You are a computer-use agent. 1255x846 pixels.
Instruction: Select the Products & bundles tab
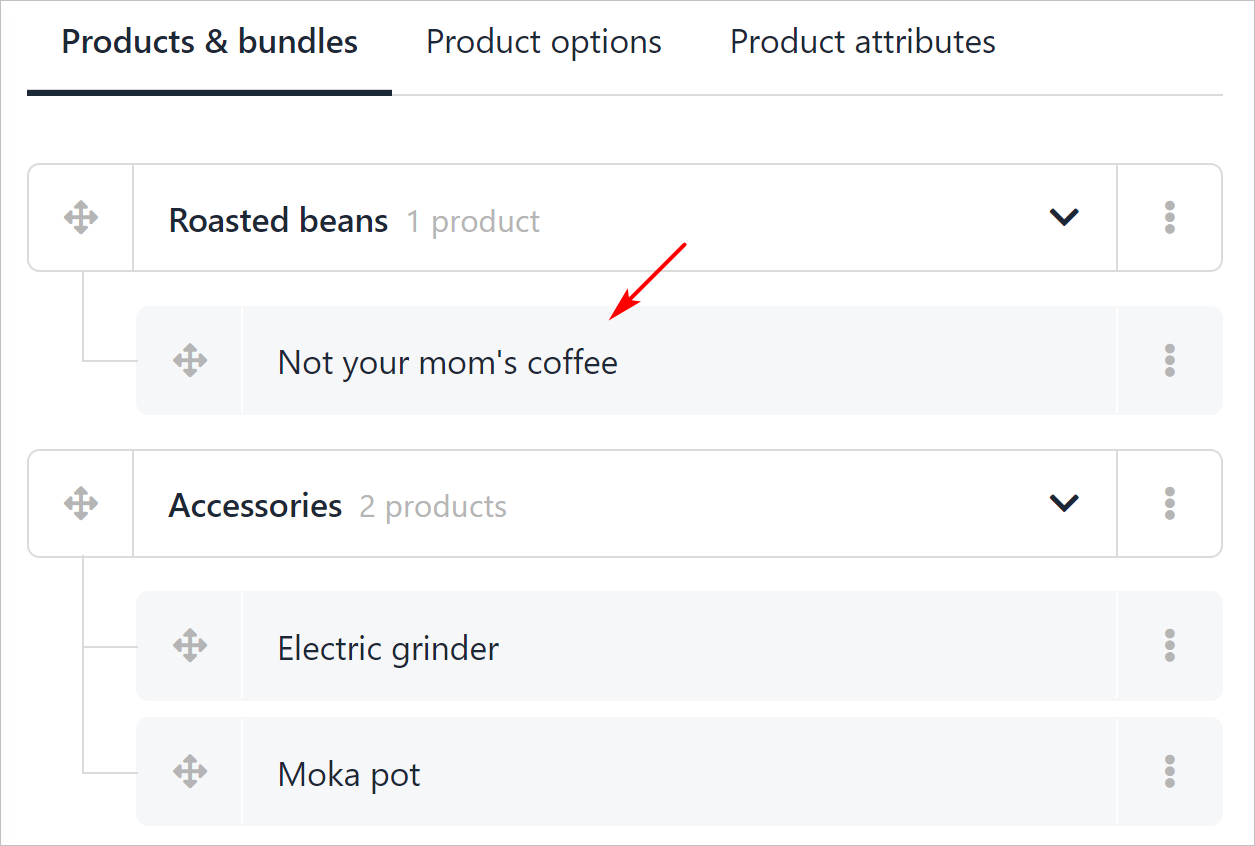point(209,42)
